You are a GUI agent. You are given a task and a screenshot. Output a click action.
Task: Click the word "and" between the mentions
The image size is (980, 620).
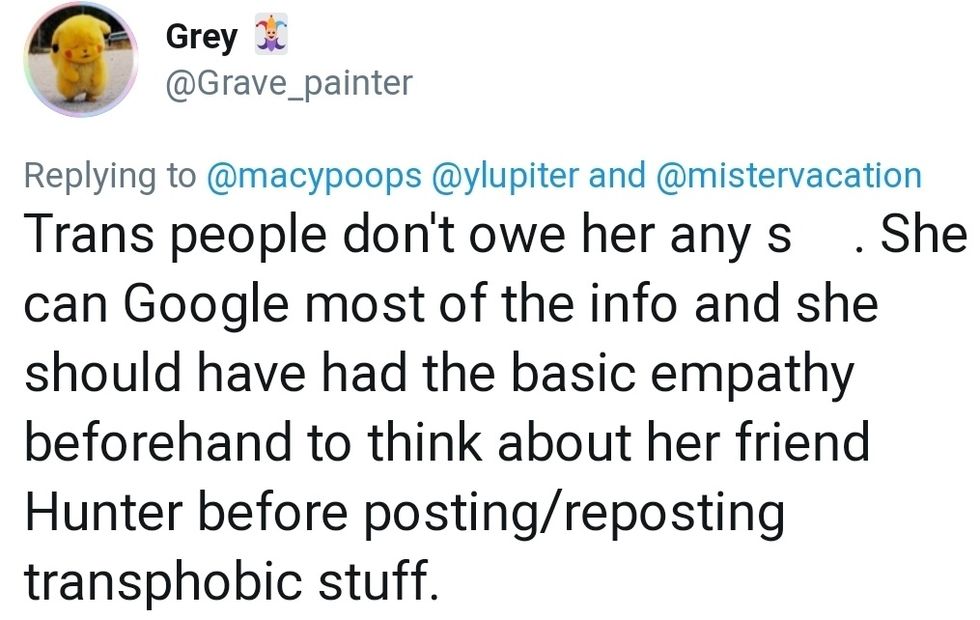pyautogui.click(x=618, y=175)
